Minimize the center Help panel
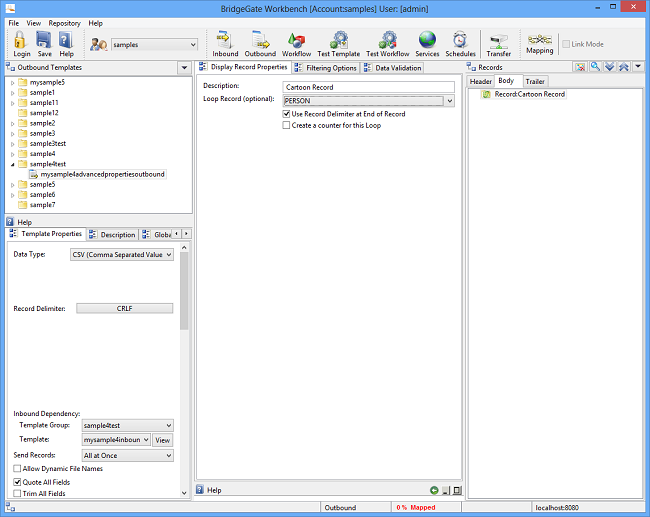Viewport: 650px width, 517px height. click(x=446, y=490)
